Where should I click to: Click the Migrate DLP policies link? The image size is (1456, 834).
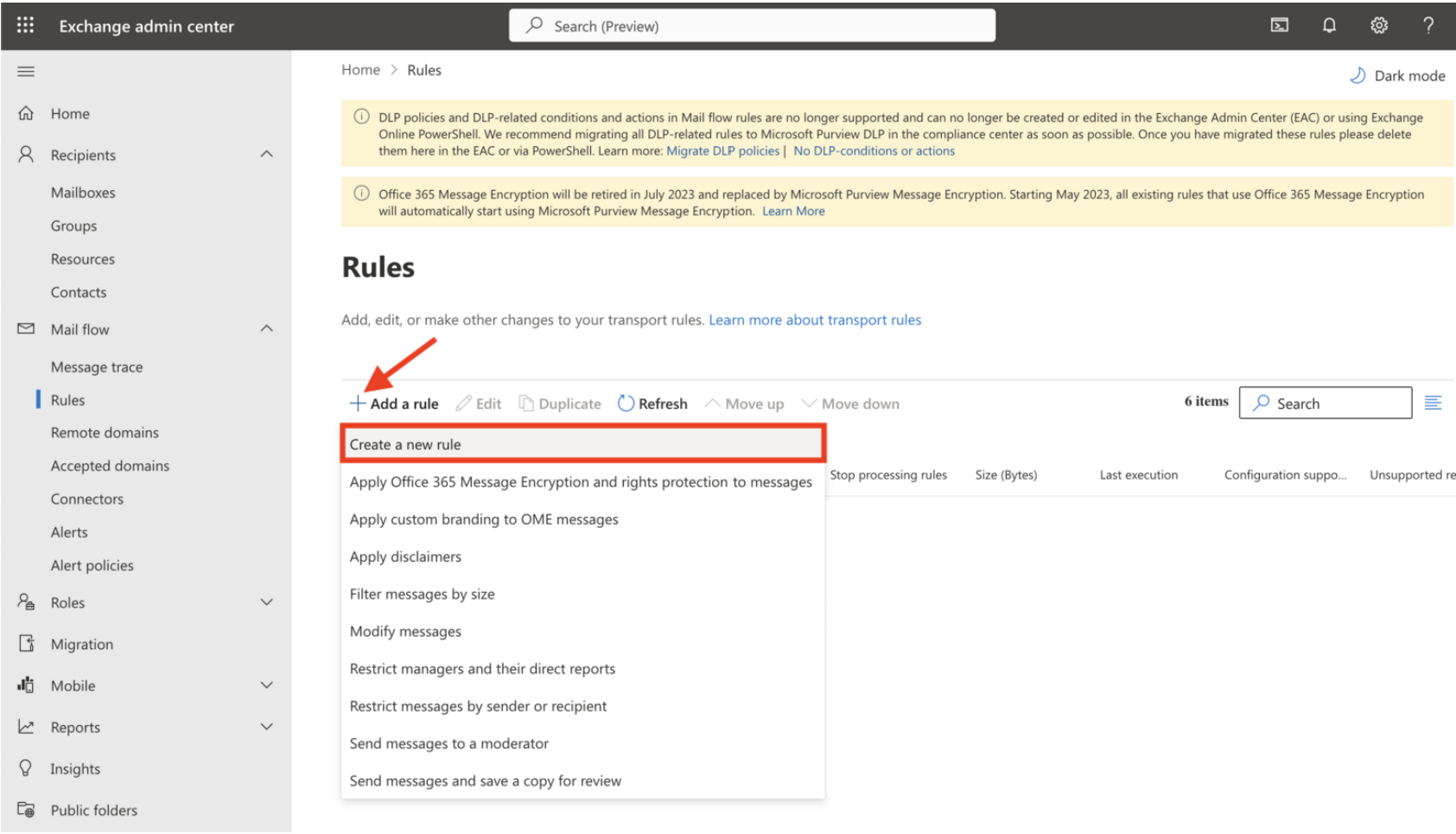(722, 150)
